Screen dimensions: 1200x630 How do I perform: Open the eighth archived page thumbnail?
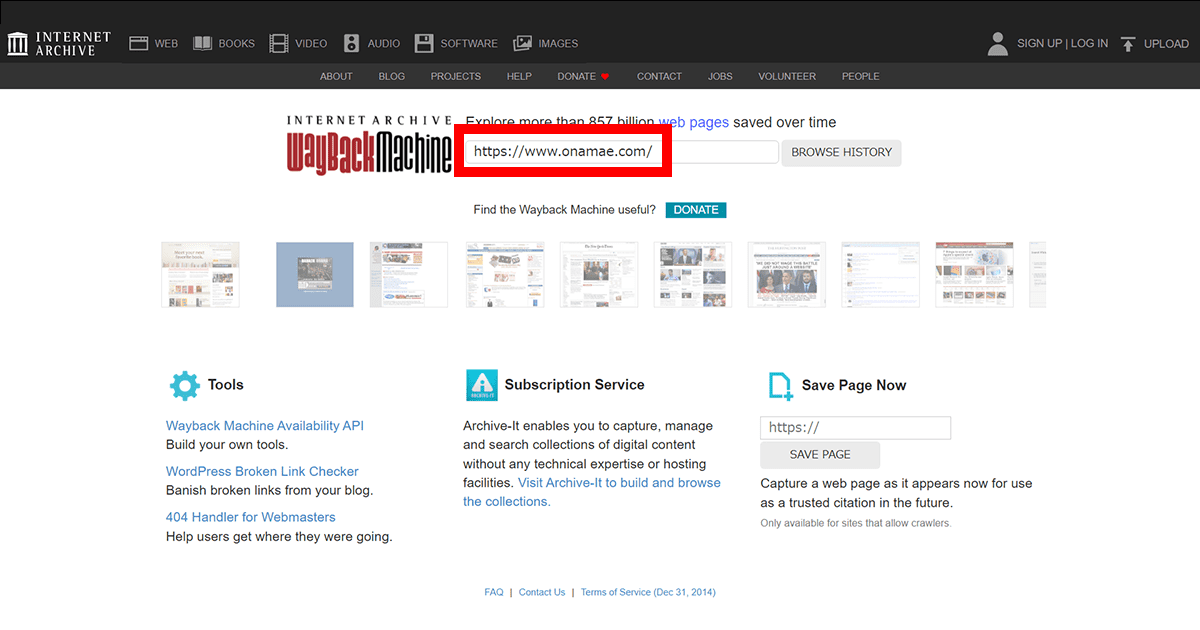[881, 274]
